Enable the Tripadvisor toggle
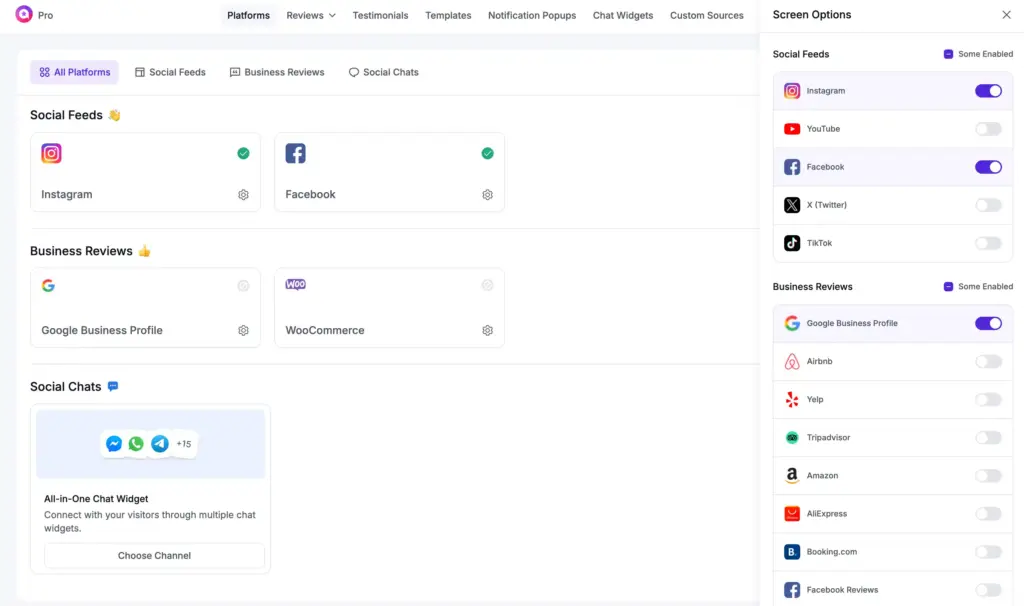The image size is (1024, 606). coord(988,438)
